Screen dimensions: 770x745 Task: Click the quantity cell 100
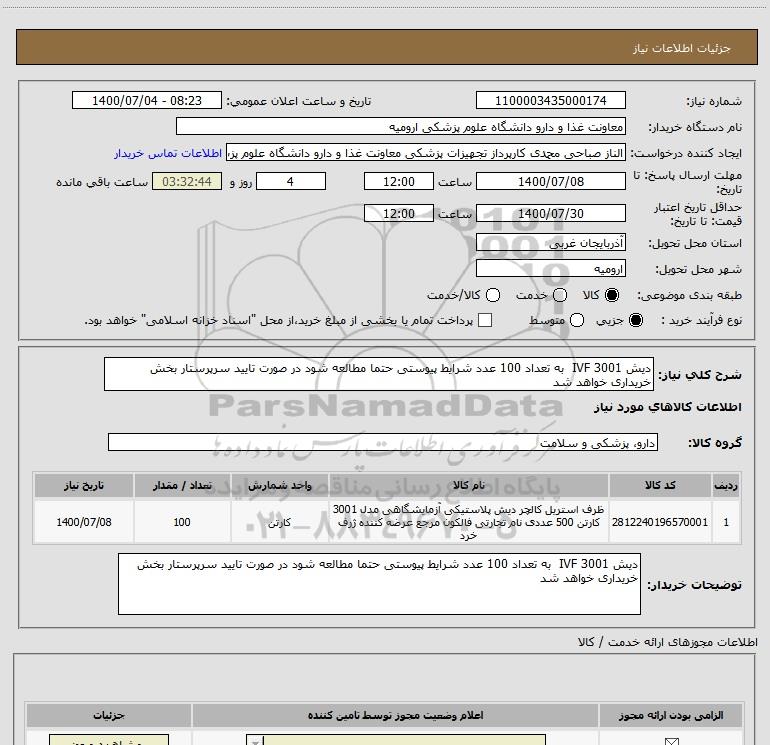coord(182,522)
